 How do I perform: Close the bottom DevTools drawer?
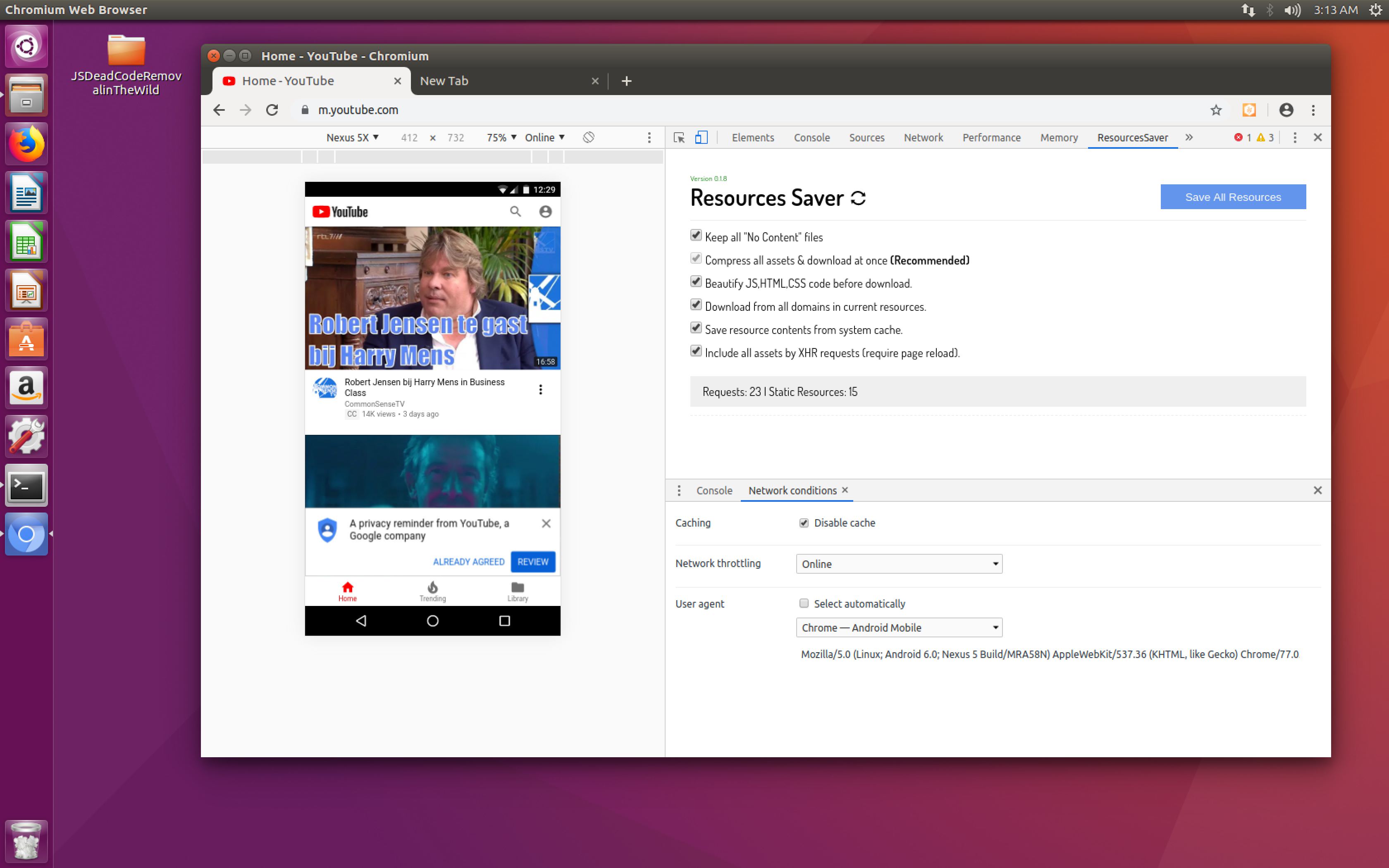pos(1318,490)
